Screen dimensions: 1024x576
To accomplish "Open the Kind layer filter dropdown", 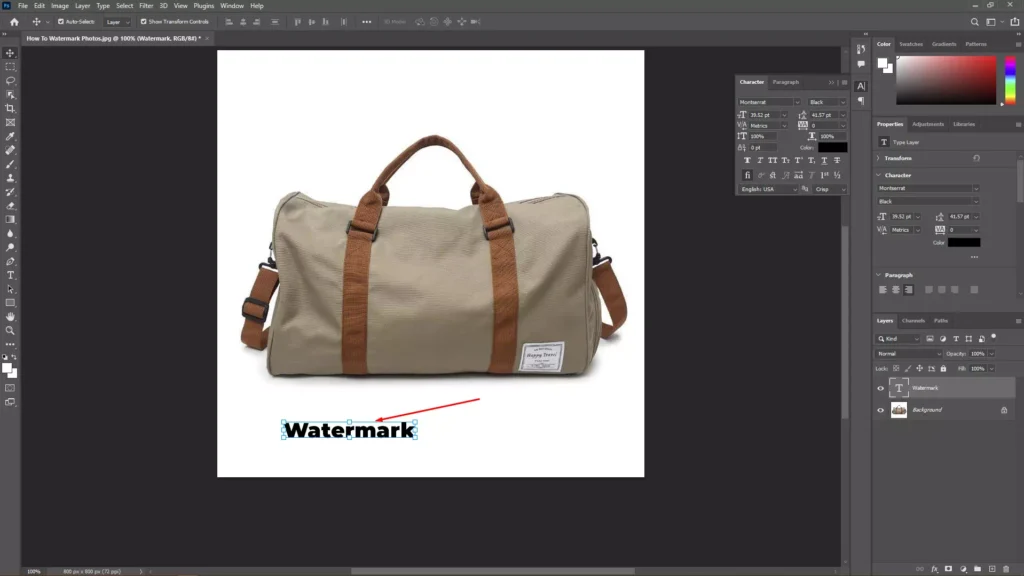I will point(897,339).
